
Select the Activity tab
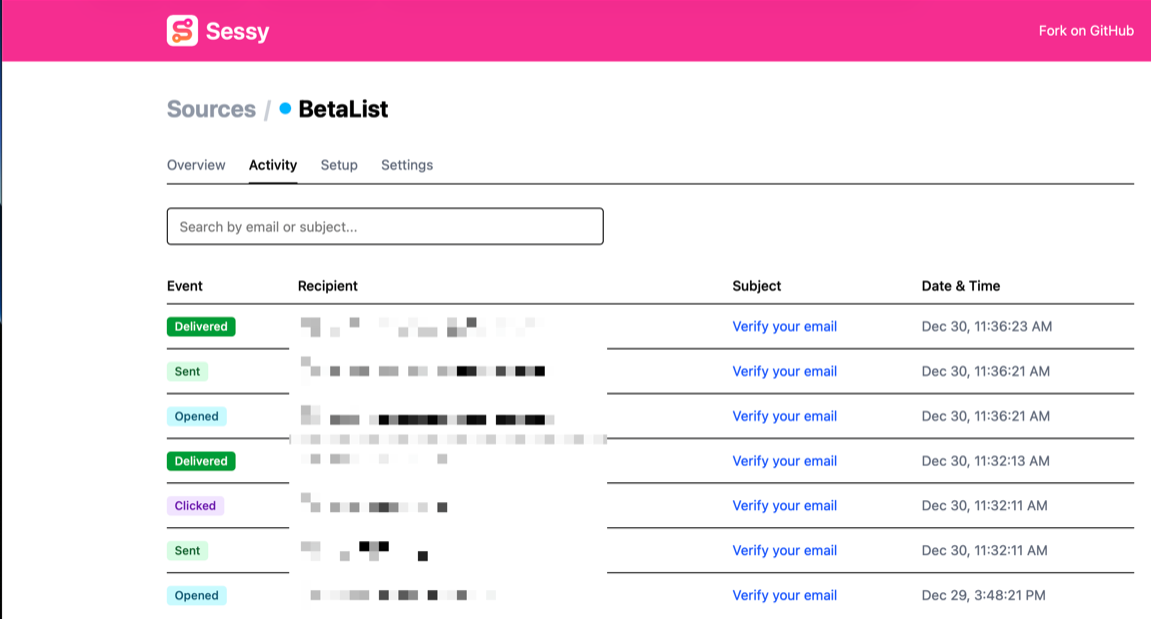tap(273, 165)
